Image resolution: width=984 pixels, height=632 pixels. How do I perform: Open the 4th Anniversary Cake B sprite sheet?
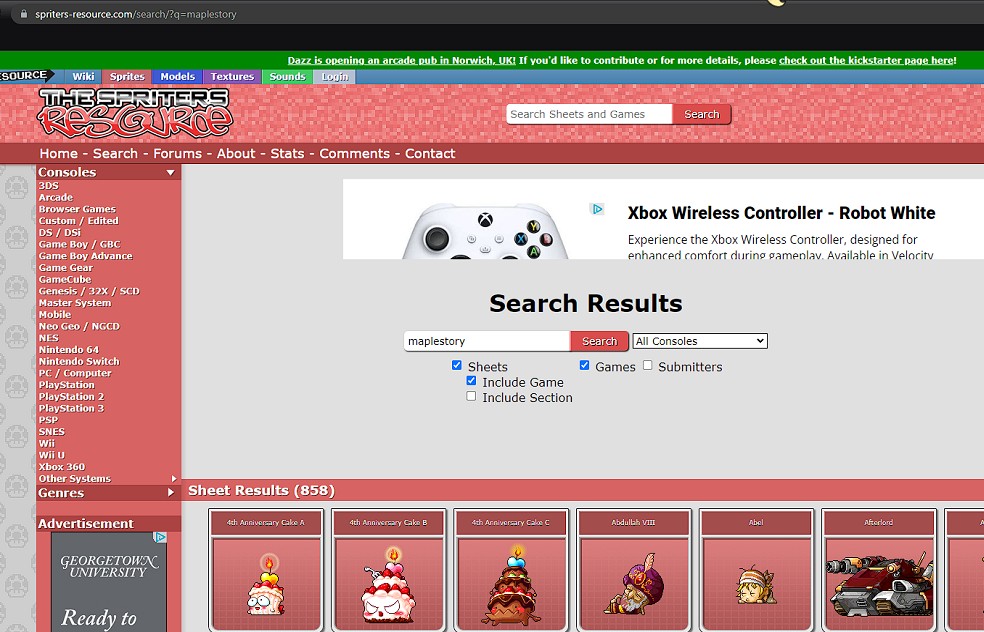click(388, 569)
